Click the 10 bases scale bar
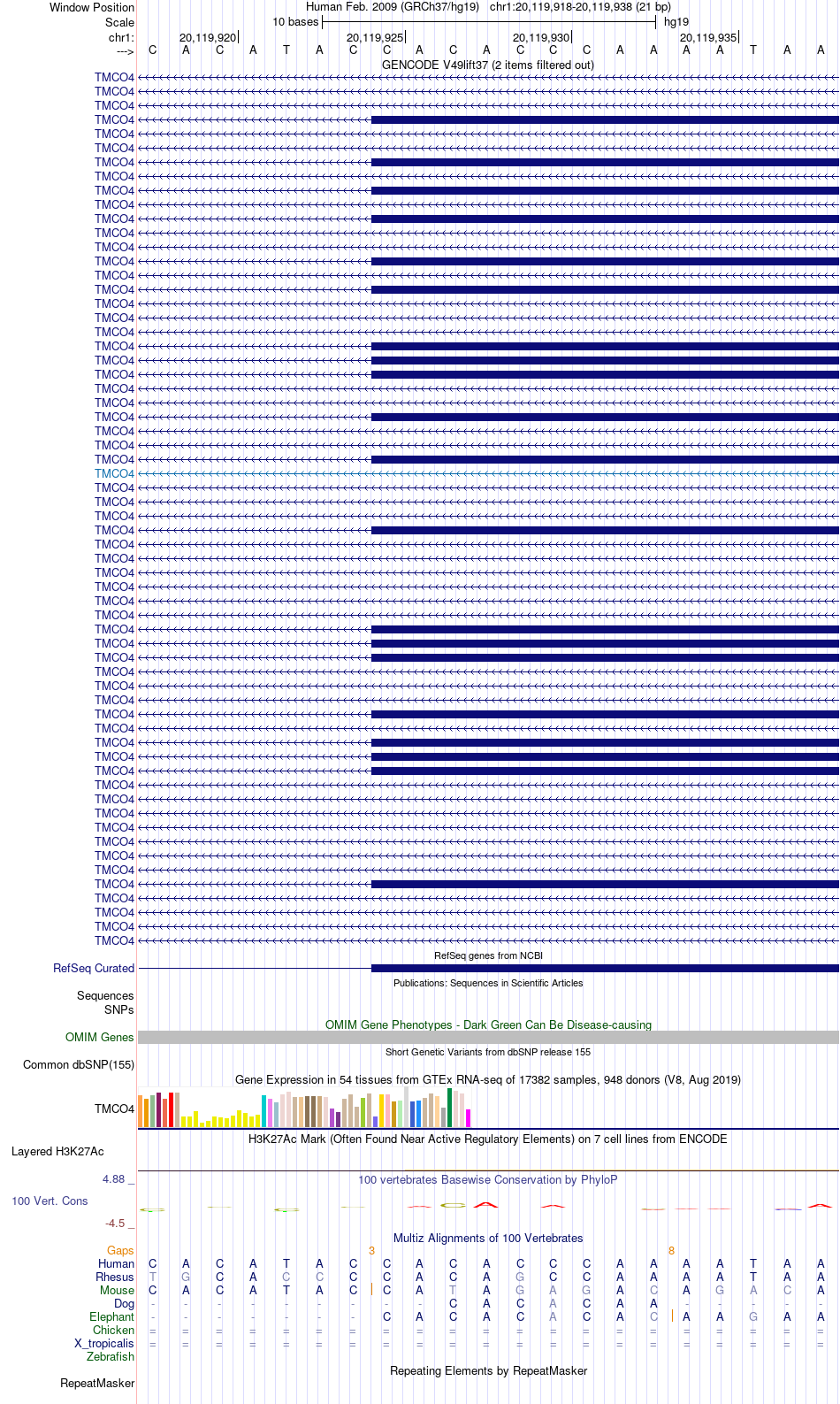The image size is (840, 1404). point(489,22)
